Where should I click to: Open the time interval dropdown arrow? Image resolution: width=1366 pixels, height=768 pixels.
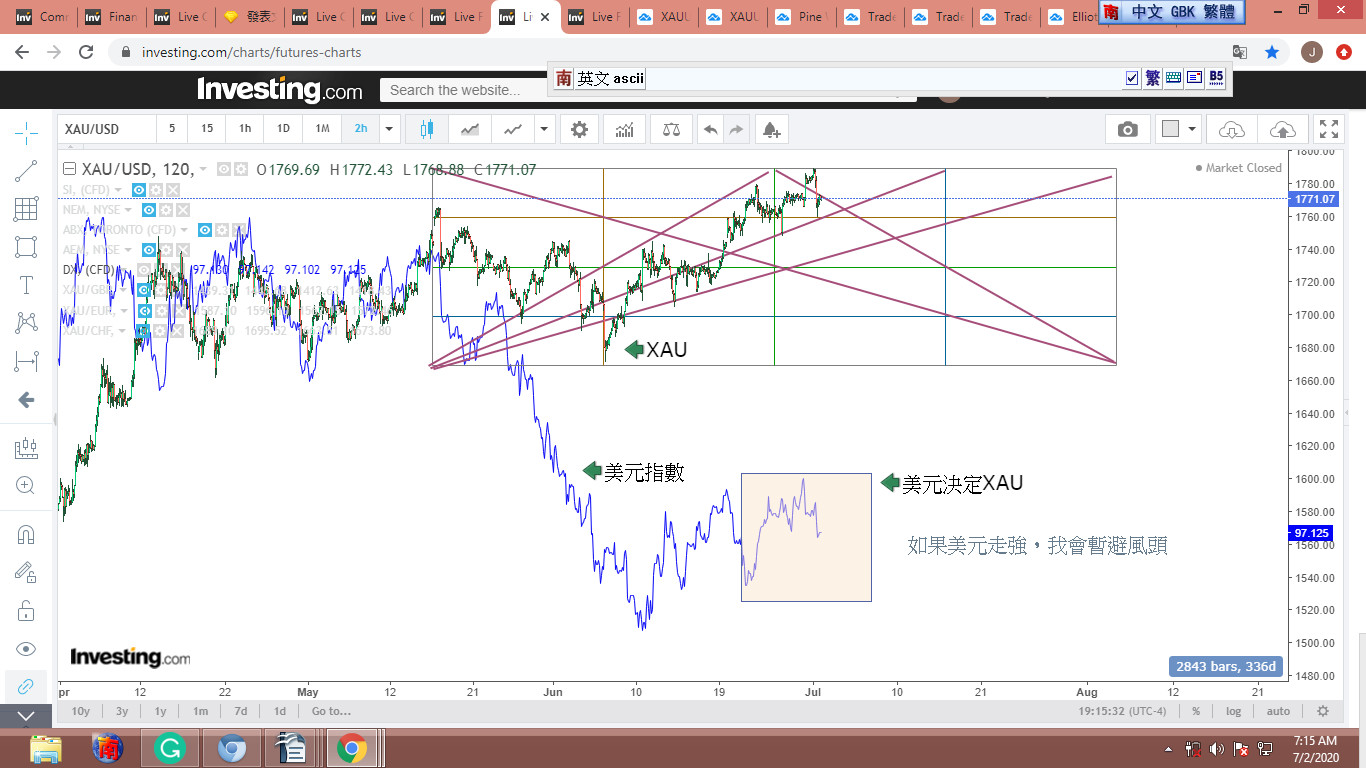(x=389, y=129)
